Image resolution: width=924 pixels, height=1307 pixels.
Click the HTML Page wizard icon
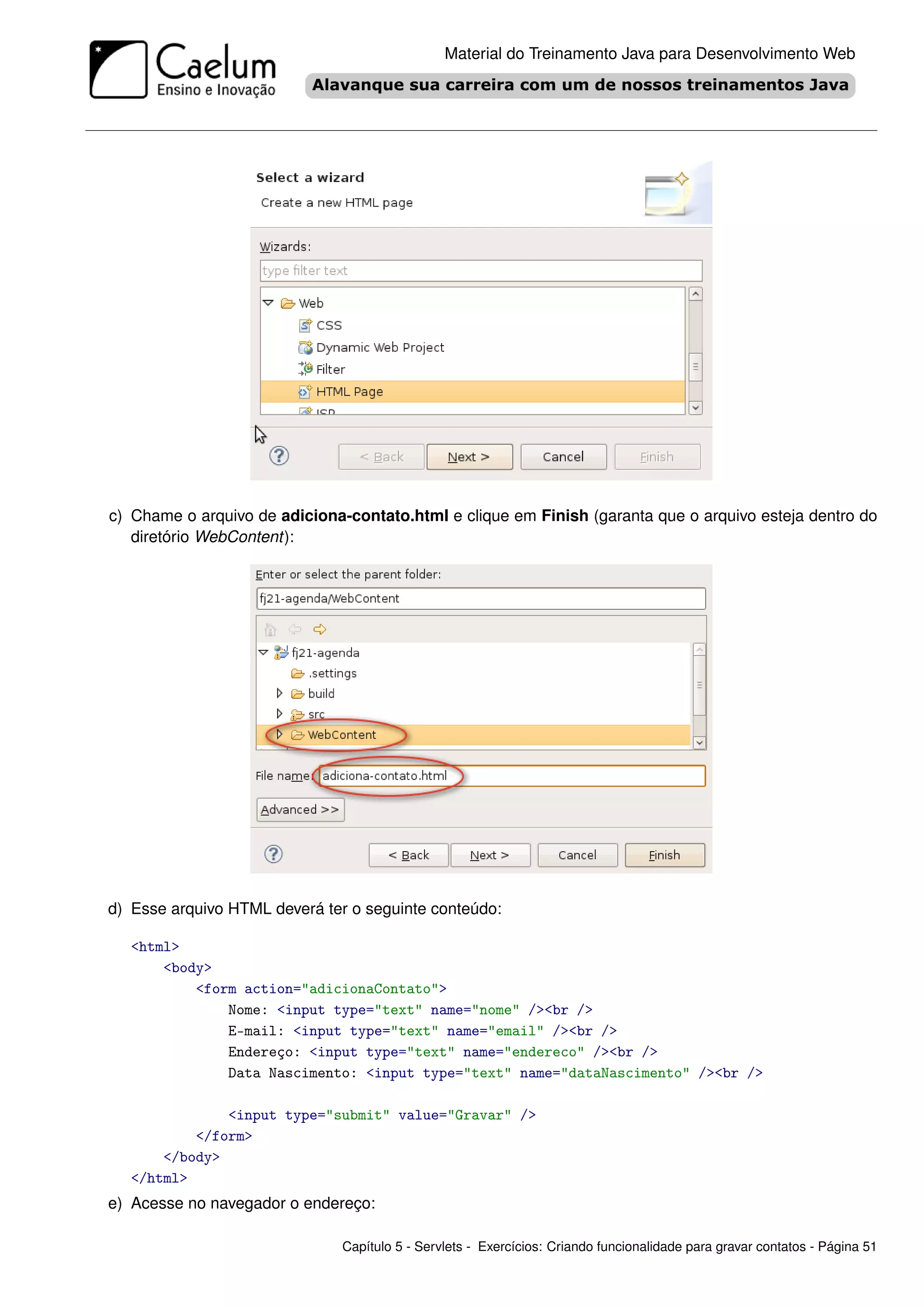(305, 392)
